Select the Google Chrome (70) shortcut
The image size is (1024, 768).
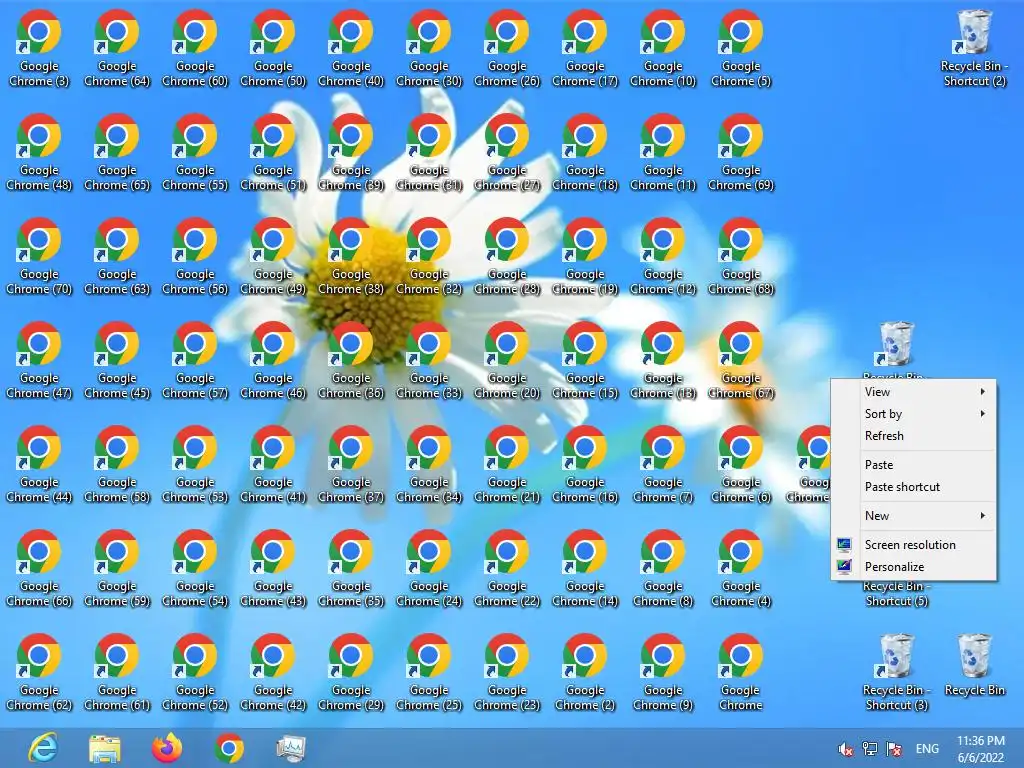coord(39,257)
